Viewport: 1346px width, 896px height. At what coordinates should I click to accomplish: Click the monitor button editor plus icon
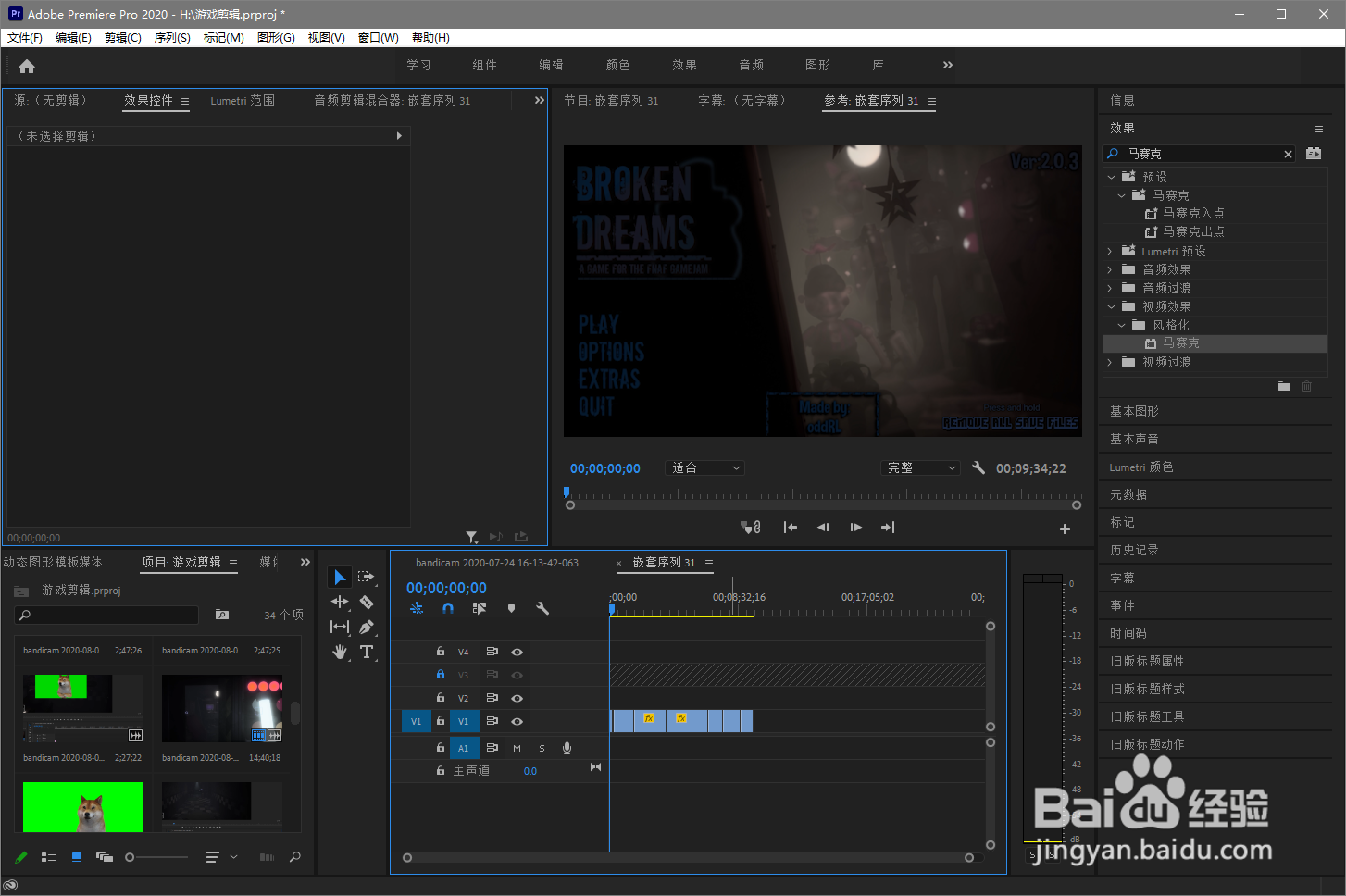(x=1065, y=529)
